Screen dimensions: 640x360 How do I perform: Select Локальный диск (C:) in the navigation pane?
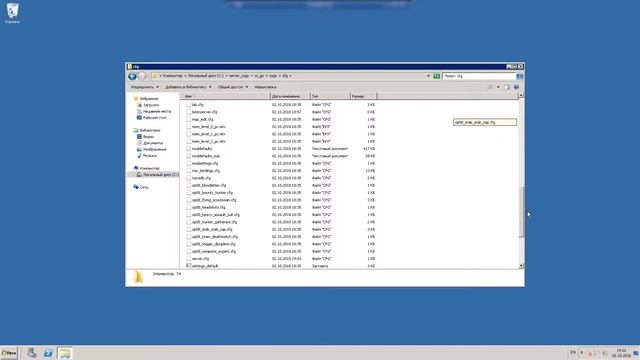[x=160, y=175]
